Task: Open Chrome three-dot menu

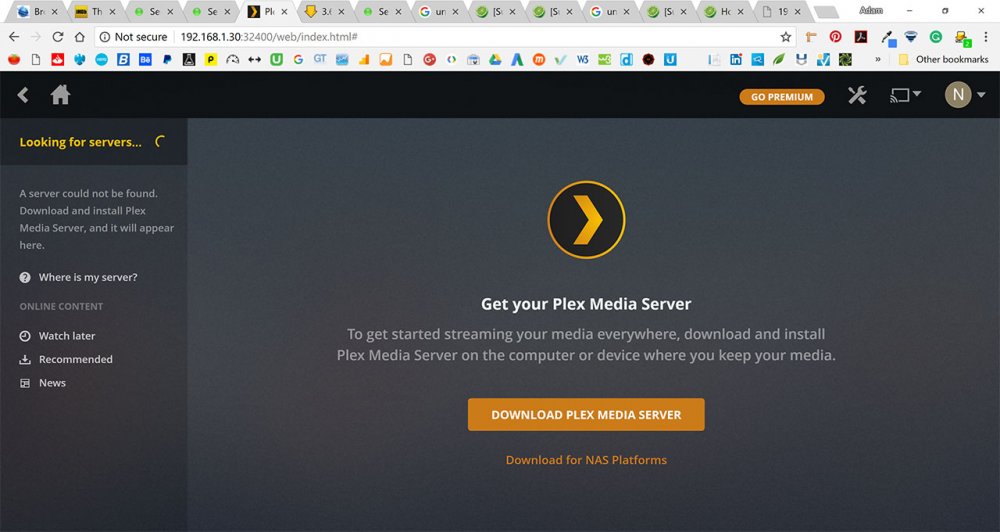Action: [986, 37]
